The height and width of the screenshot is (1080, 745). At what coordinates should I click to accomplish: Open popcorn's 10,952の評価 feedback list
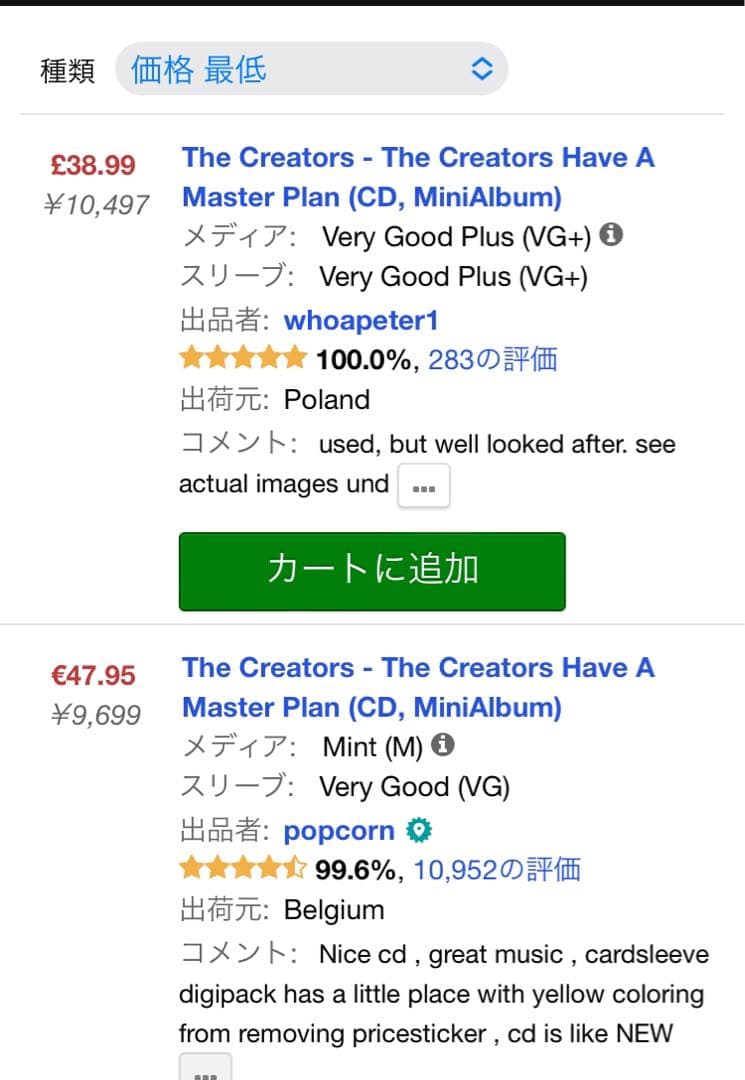pos(498,870)
